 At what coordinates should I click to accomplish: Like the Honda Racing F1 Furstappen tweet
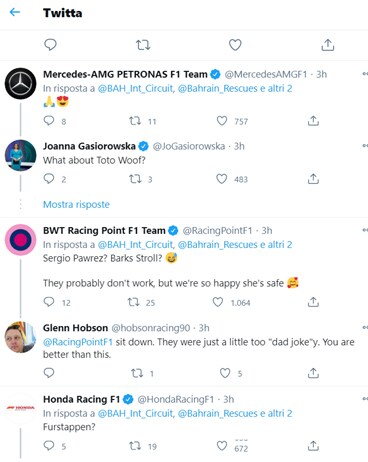click(x=222, y=446)
